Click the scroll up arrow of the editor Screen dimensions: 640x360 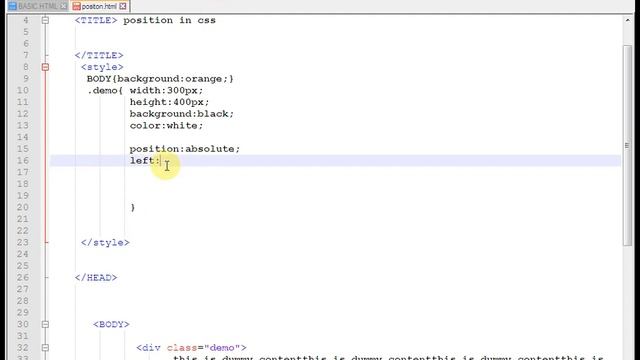tap(627, 20)
